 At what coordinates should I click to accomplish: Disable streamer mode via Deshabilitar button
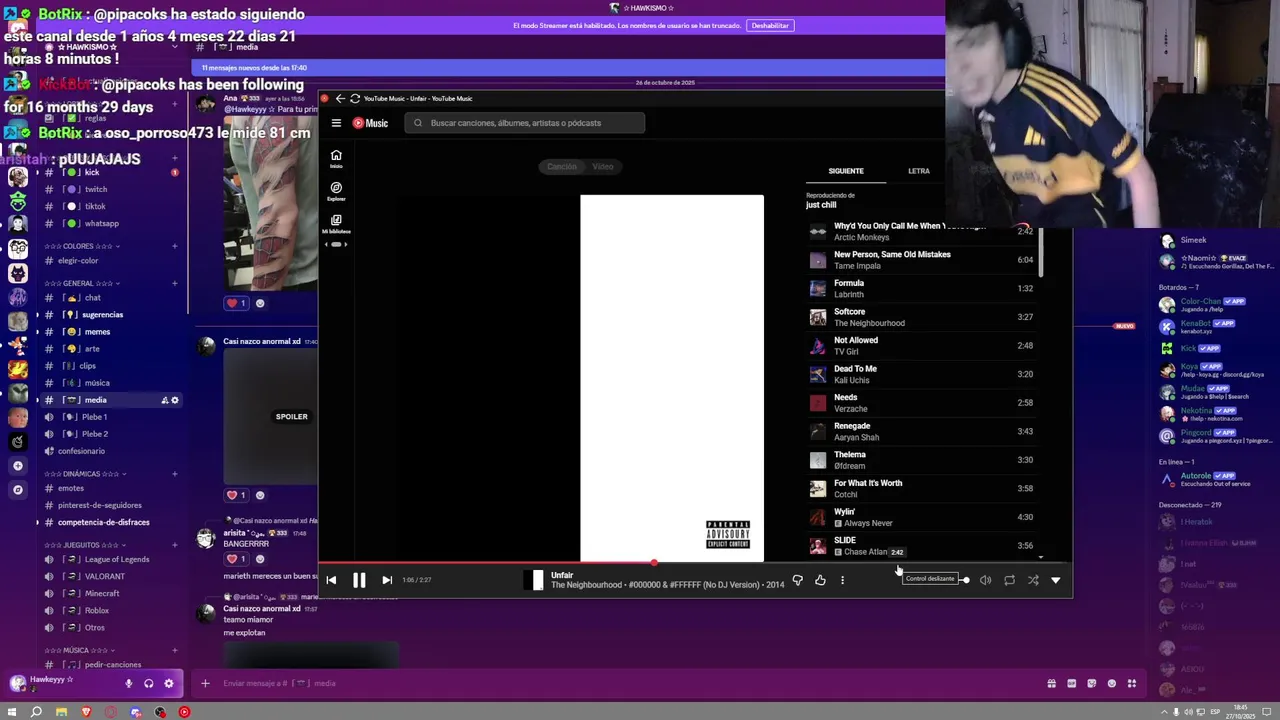[770, 25]
